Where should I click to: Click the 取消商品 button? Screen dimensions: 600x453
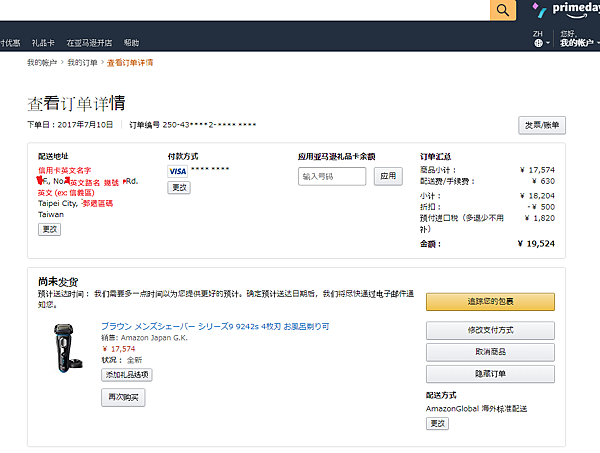[x=490, y=352]
